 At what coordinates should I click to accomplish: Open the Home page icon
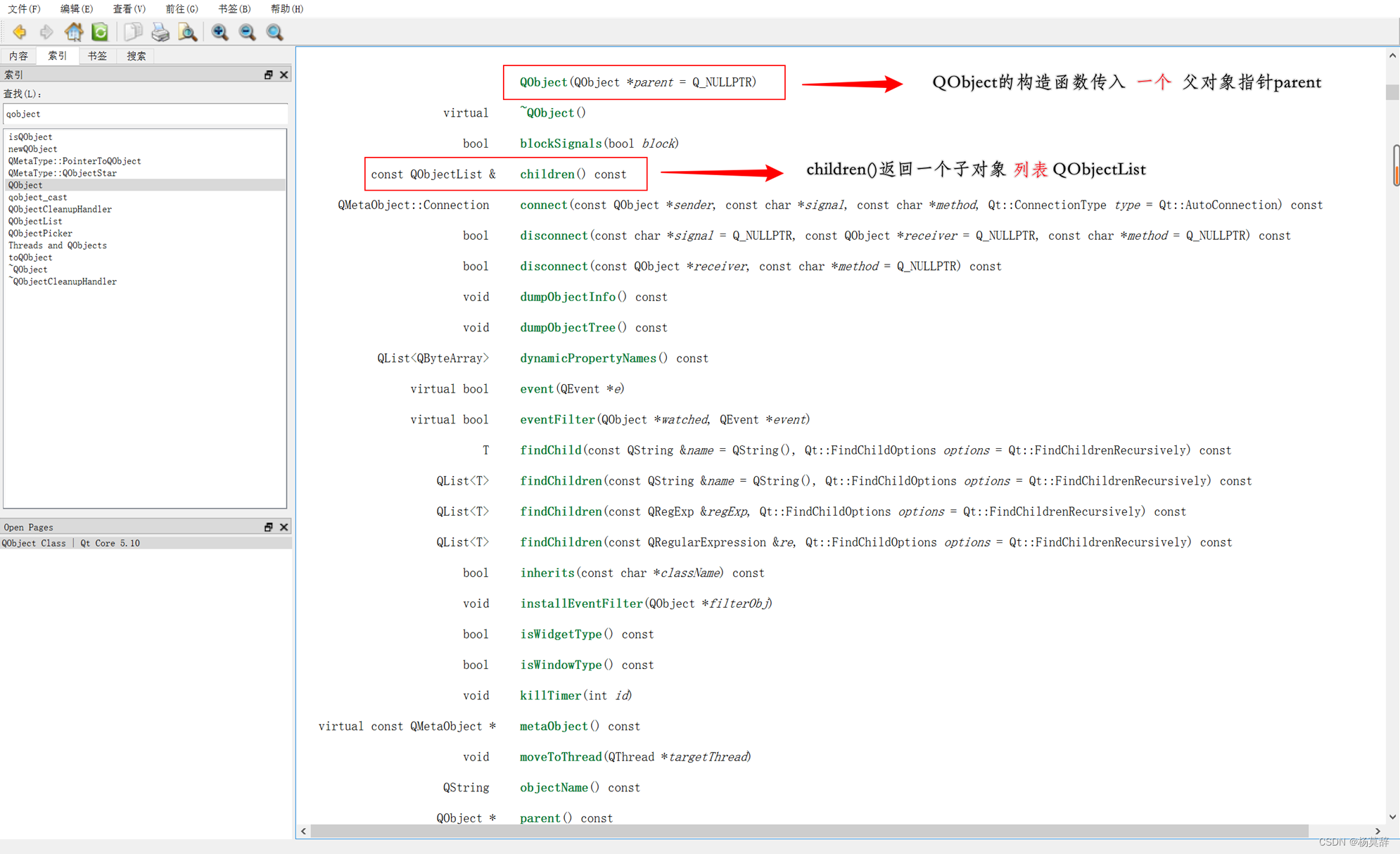point(73,32)
